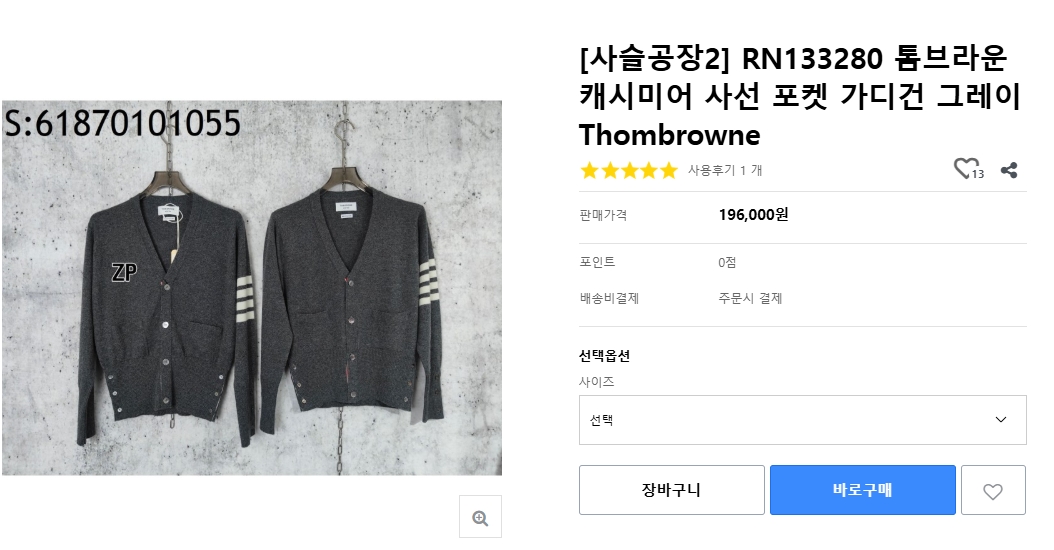
Task: Click the third yellow rating star
Action: coord(629,170)
